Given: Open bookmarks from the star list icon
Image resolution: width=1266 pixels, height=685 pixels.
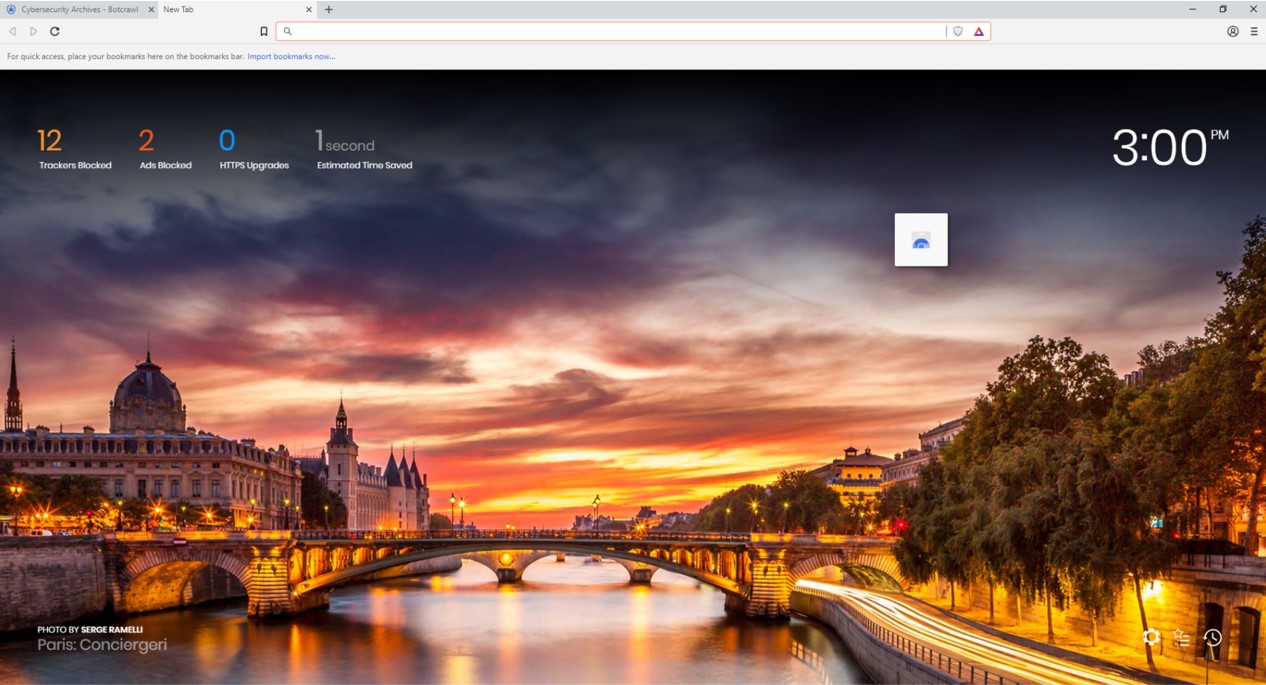Looking at the screenshot, I should [1181, 637].
